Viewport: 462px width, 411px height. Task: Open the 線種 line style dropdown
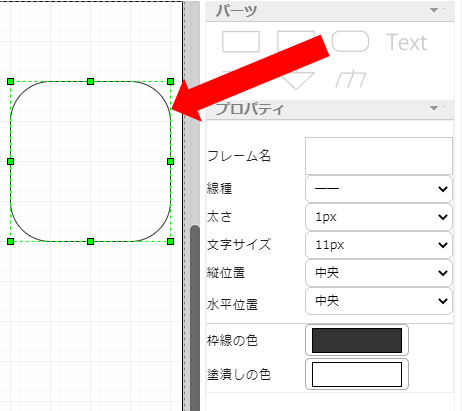pyautogui.click(x=379, y=189)
